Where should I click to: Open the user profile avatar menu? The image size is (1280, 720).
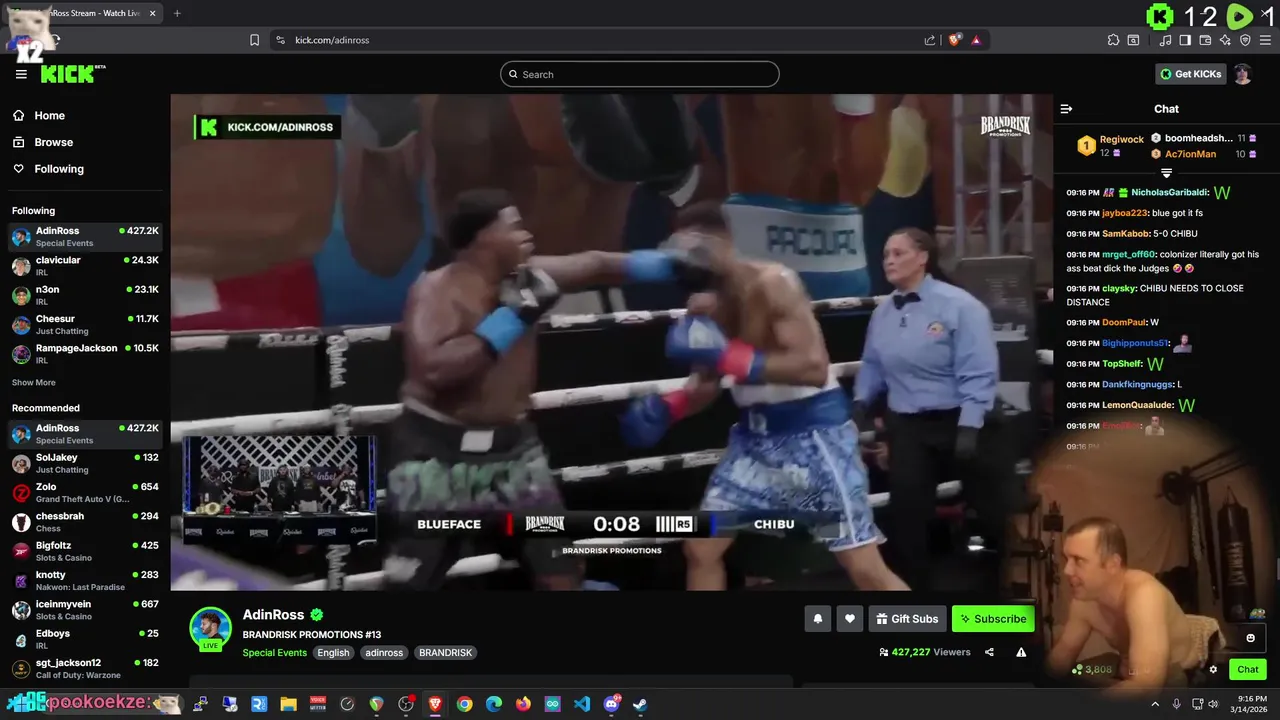click(1242, 74)
